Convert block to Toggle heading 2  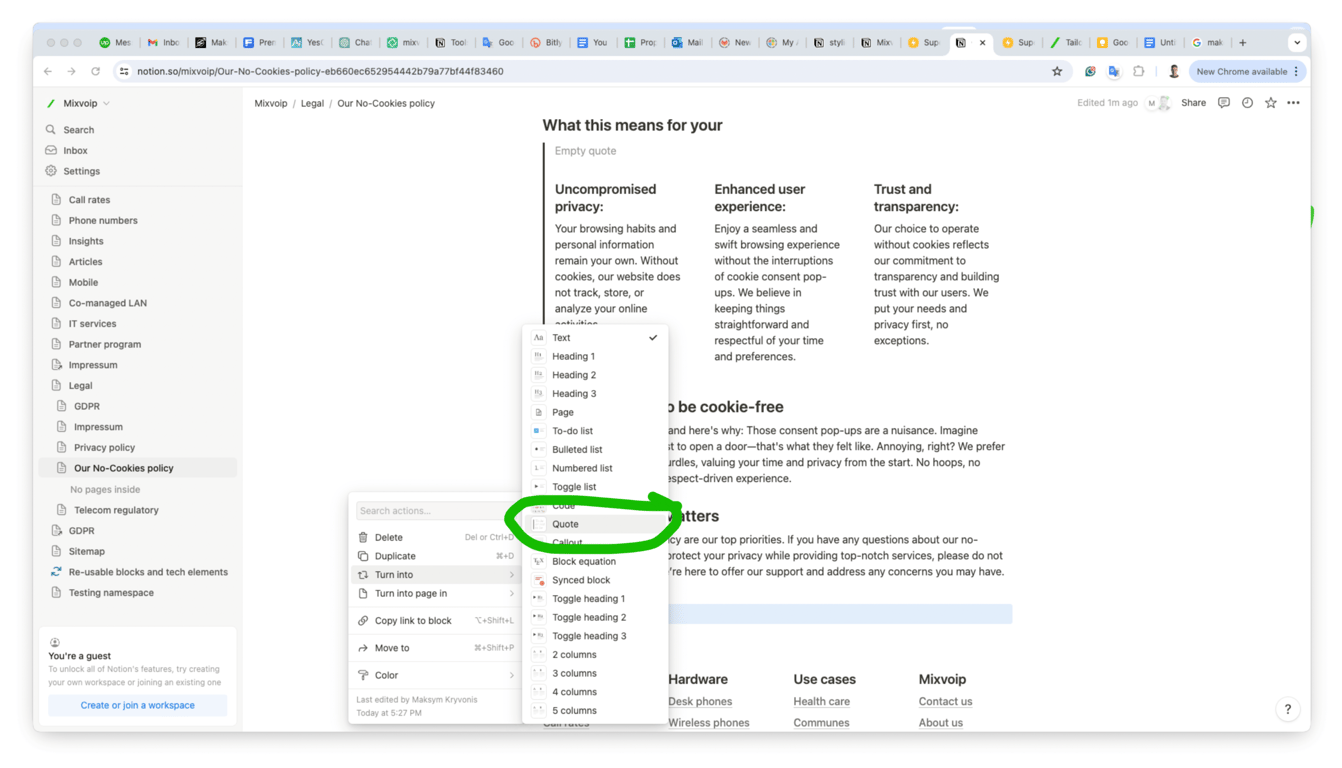pyautogui.click(x=595, y=617)
